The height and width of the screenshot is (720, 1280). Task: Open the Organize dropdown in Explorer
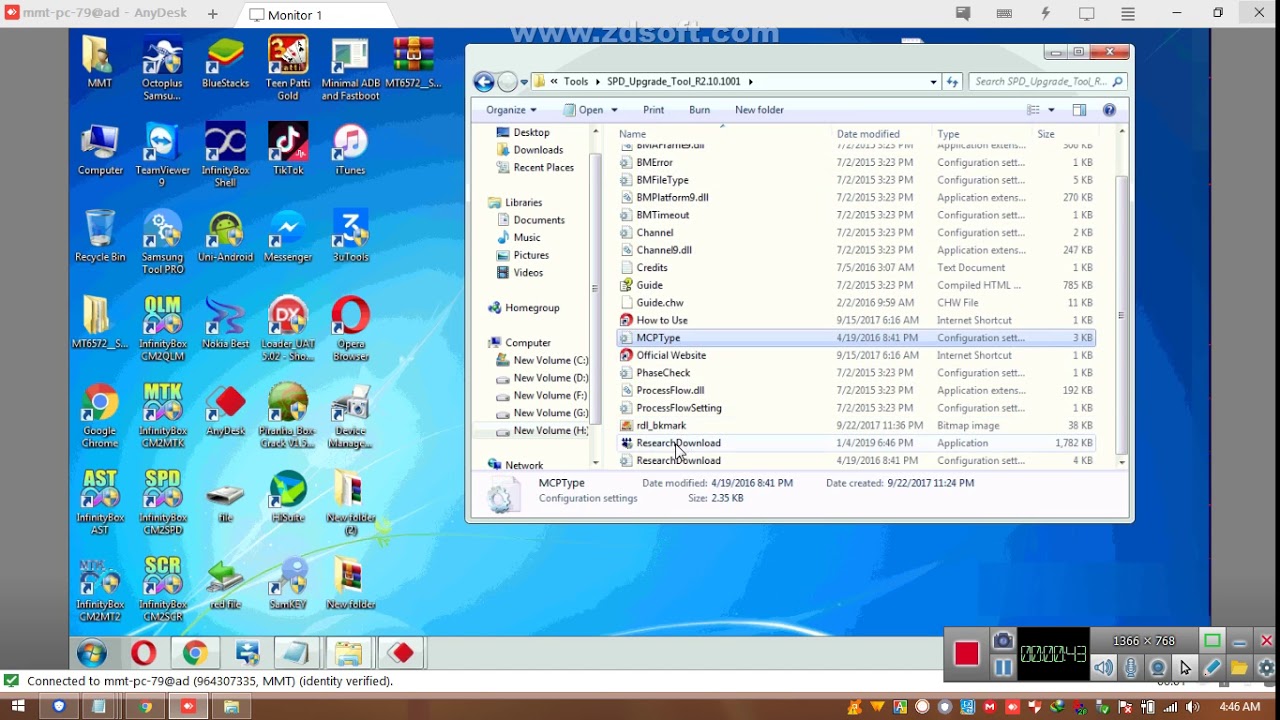point(511,110)
